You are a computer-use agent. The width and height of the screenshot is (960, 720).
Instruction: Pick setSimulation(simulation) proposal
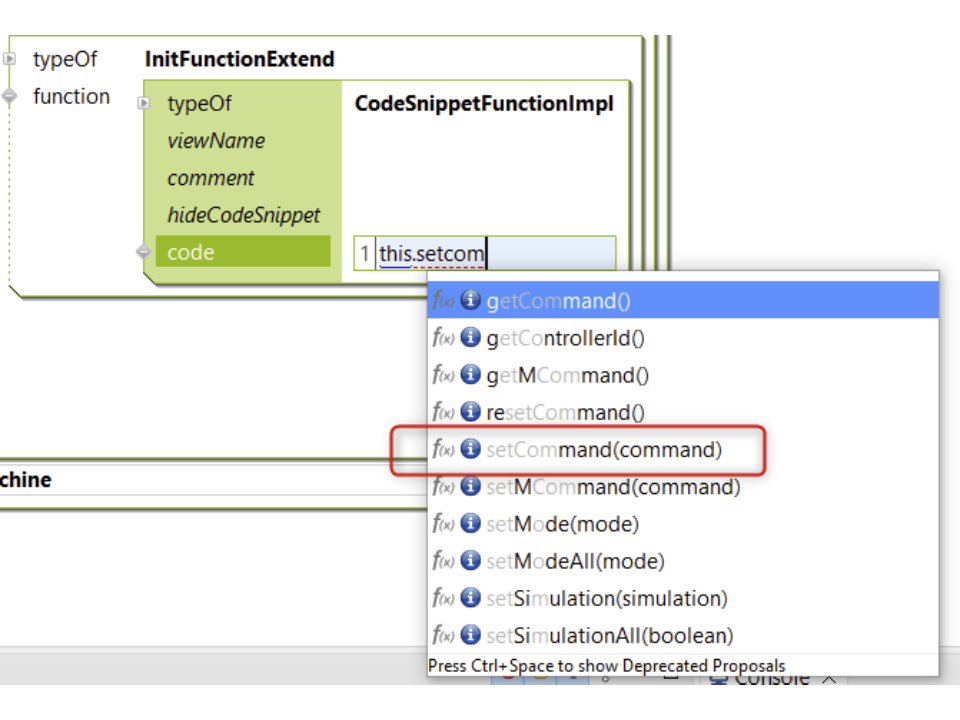pos(606,598)
